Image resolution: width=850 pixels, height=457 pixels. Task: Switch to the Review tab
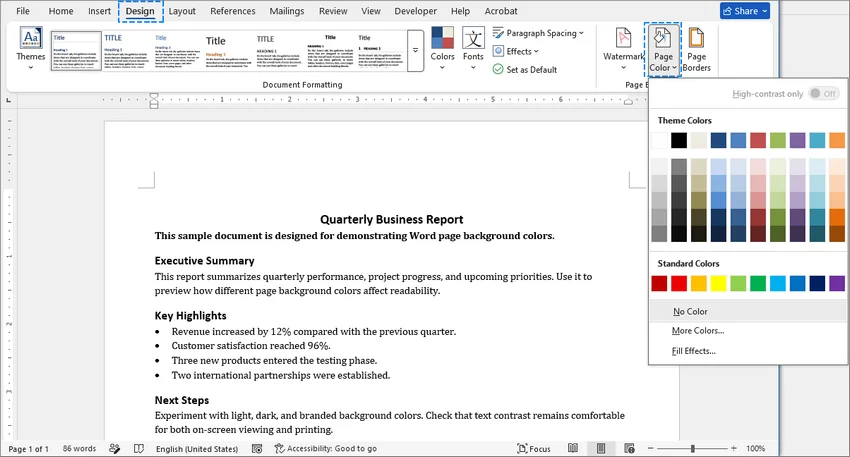333,11
